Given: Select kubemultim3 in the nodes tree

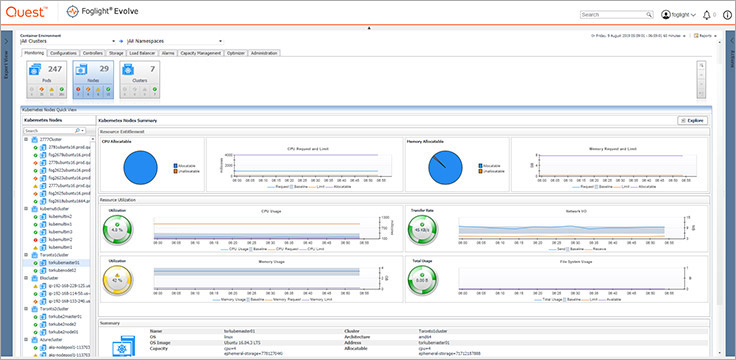Looking at the screenshot, I should click(x=60, y=232).
